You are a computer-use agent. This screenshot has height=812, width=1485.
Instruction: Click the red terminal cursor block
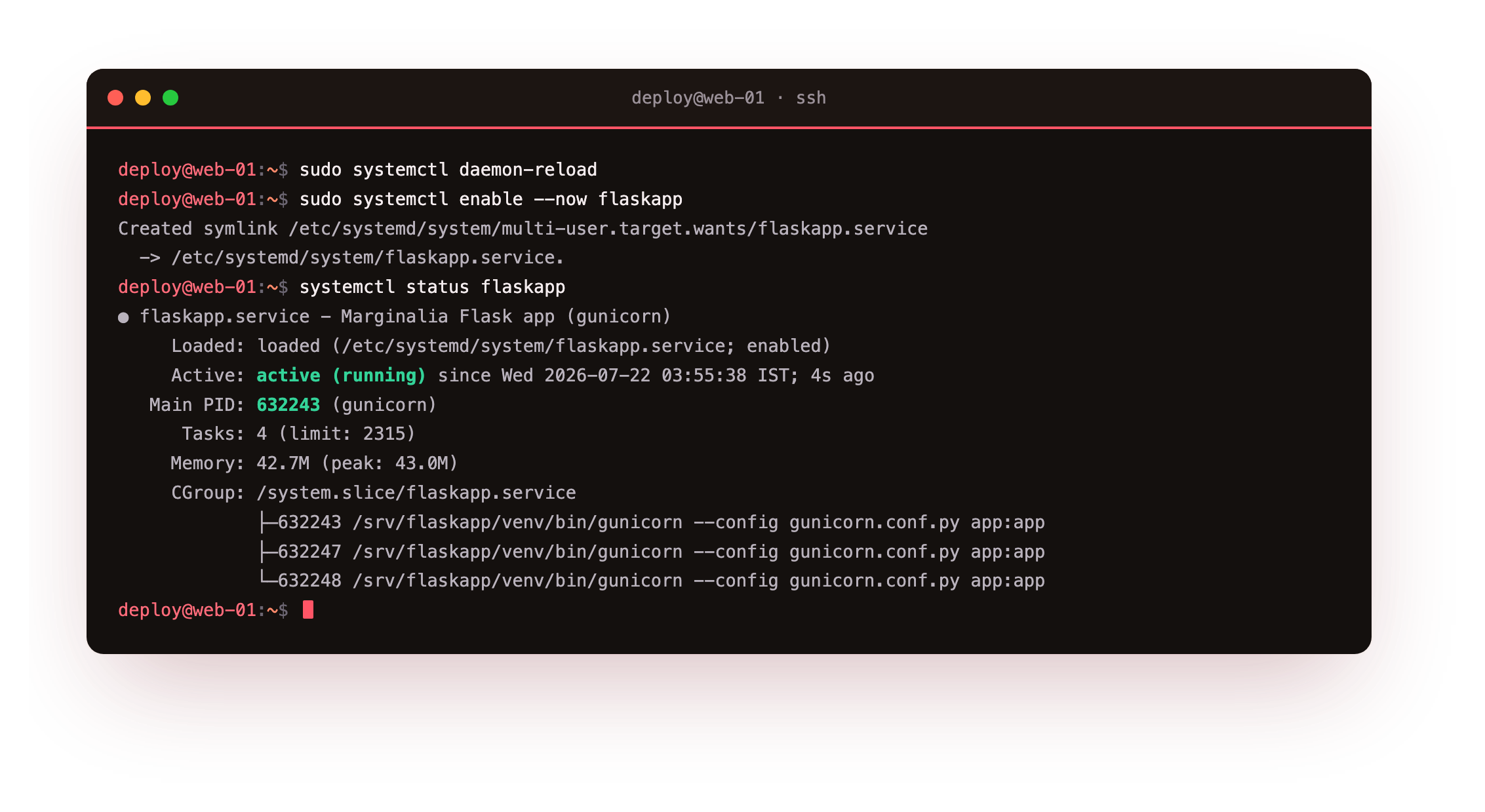pyautogui.click(x=308, y=610)
